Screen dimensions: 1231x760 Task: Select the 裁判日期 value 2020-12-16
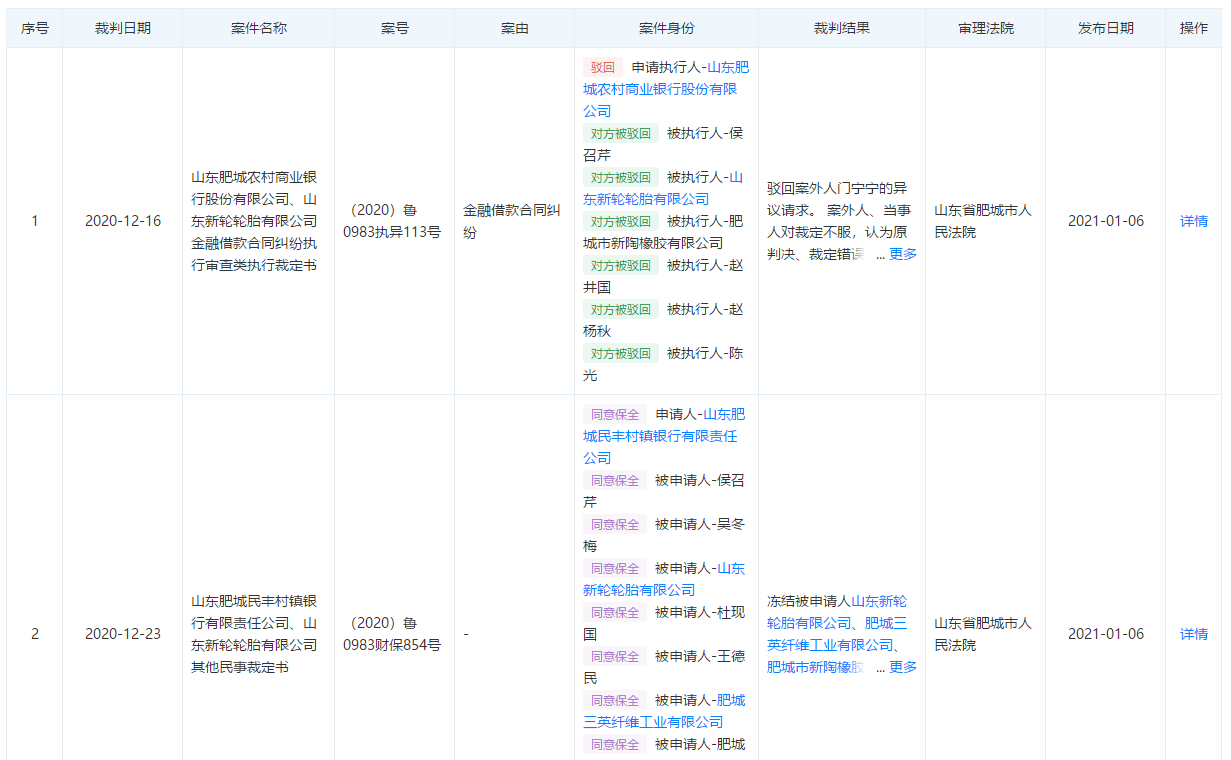[123, 221]
